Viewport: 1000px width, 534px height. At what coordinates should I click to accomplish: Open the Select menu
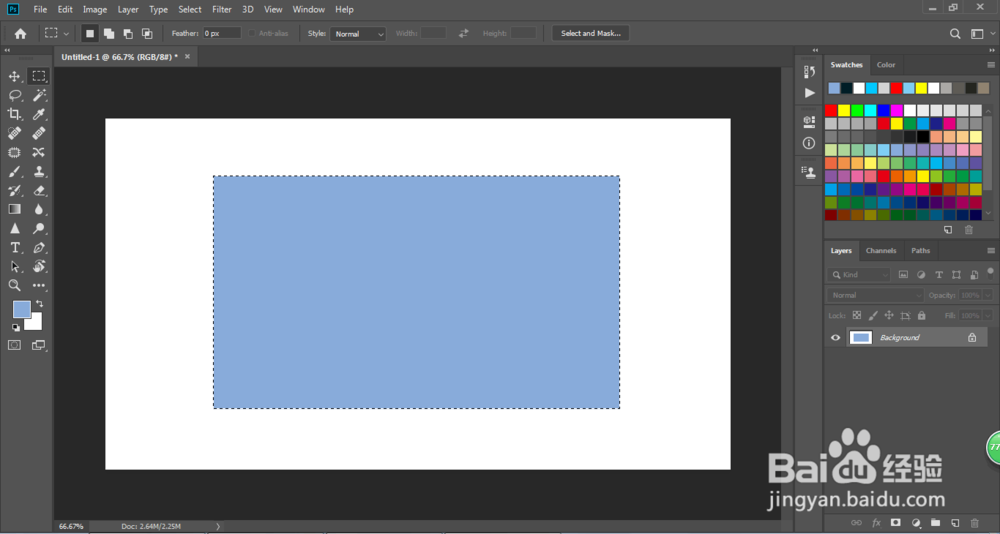[189, 10]
